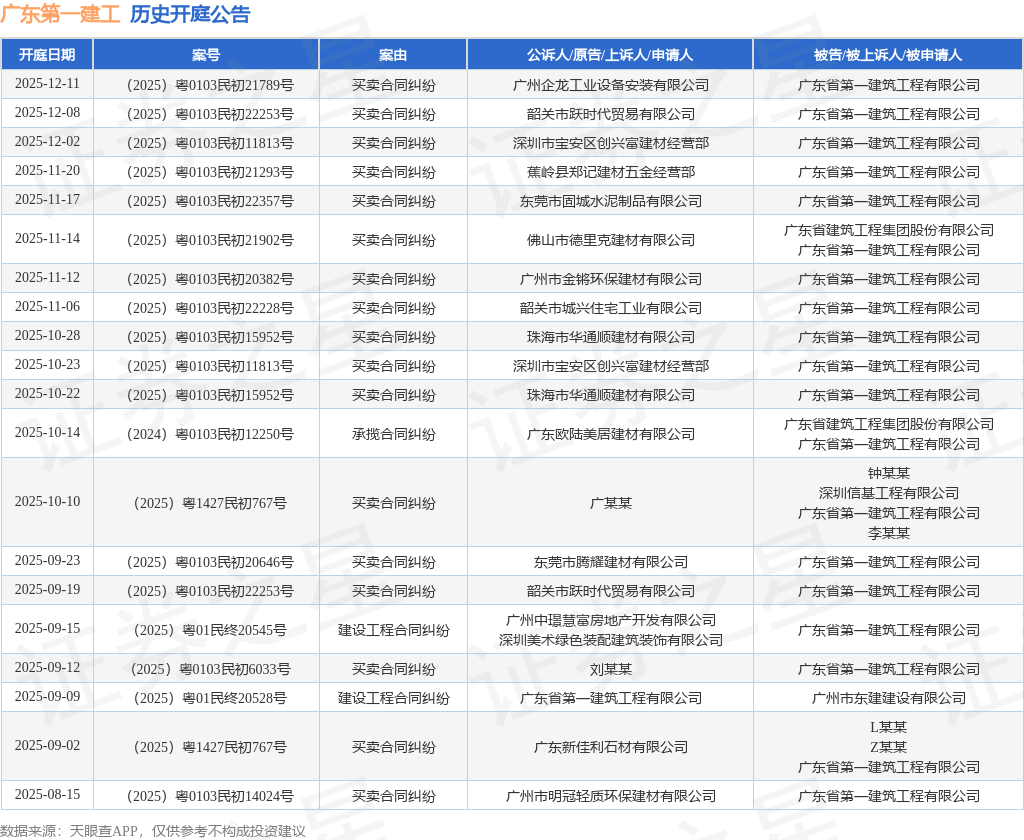The width and height of the screenshot is (1024, 840).
Task: Select case number 粤0103民初6033号
Action: [x=234, y=669]
